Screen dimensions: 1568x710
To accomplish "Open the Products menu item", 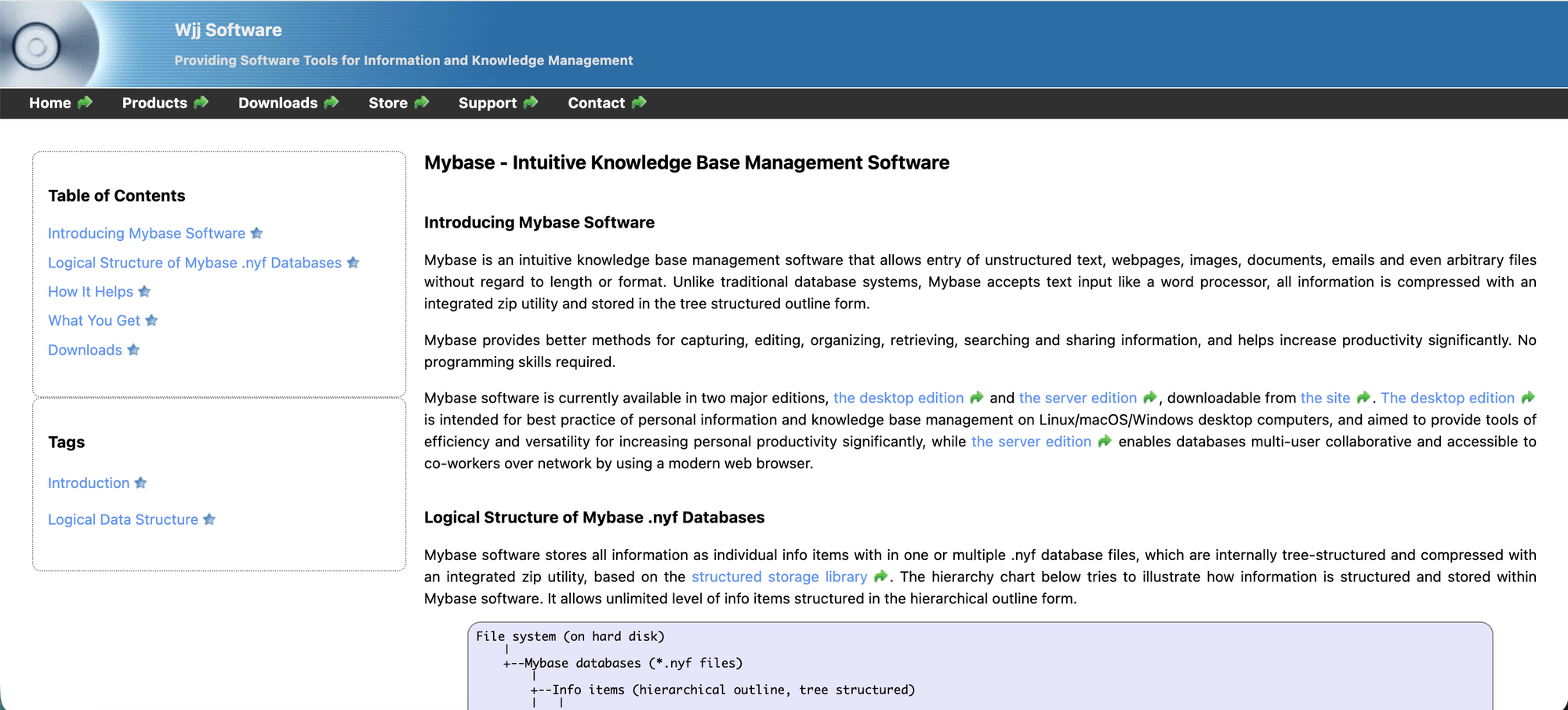I will (154, 103).
